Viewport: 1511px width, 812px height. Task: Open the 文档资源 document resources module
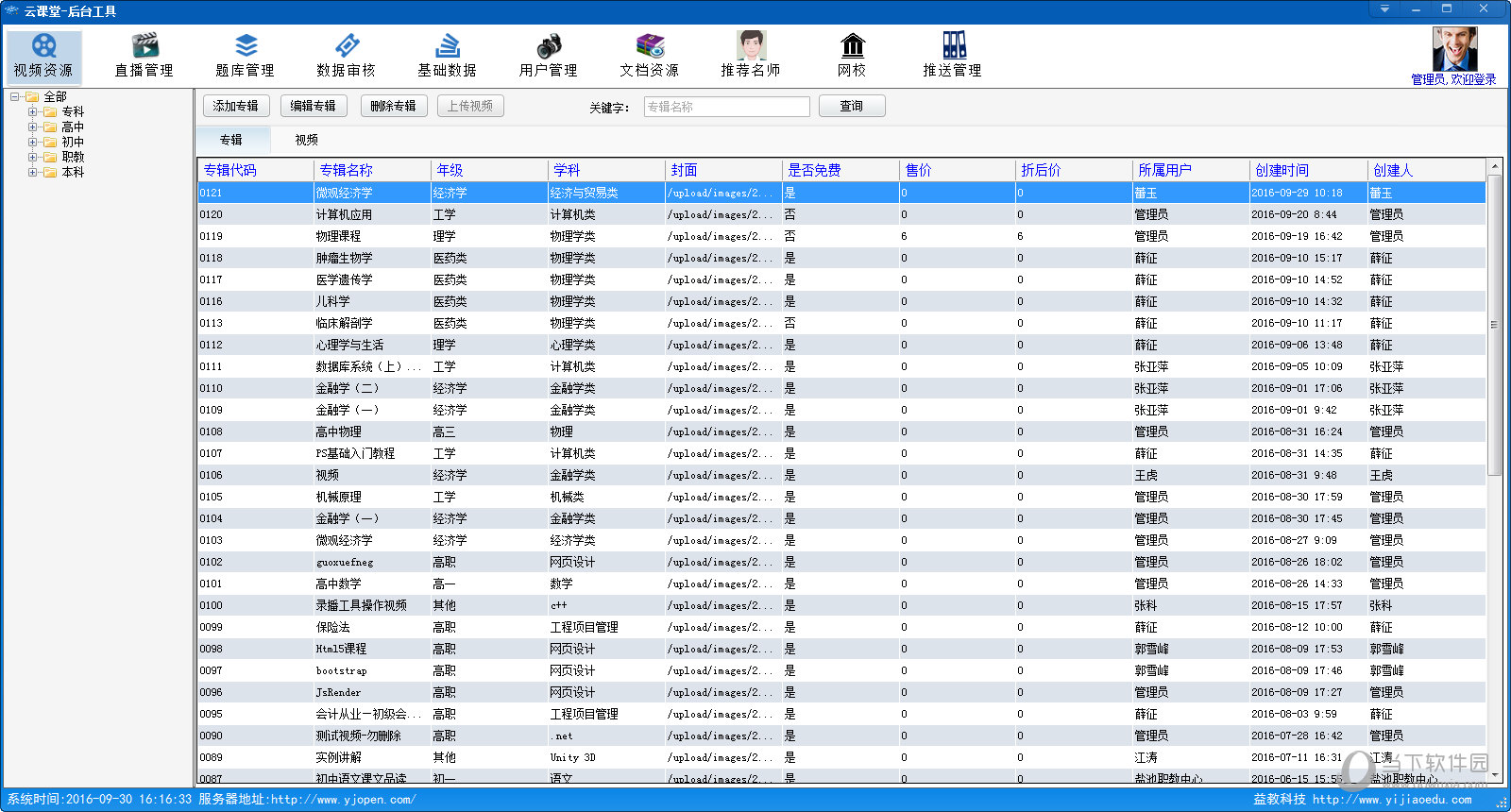(x=649, y=56)
